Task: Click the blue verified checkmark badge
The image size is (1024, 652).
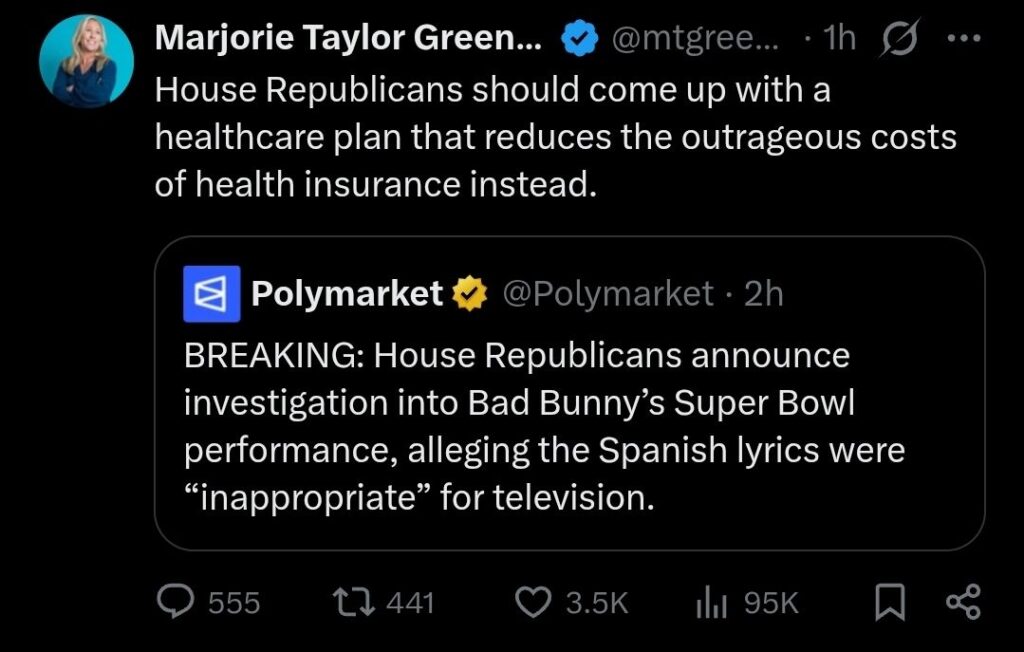Action: click(x=575, y=38)
